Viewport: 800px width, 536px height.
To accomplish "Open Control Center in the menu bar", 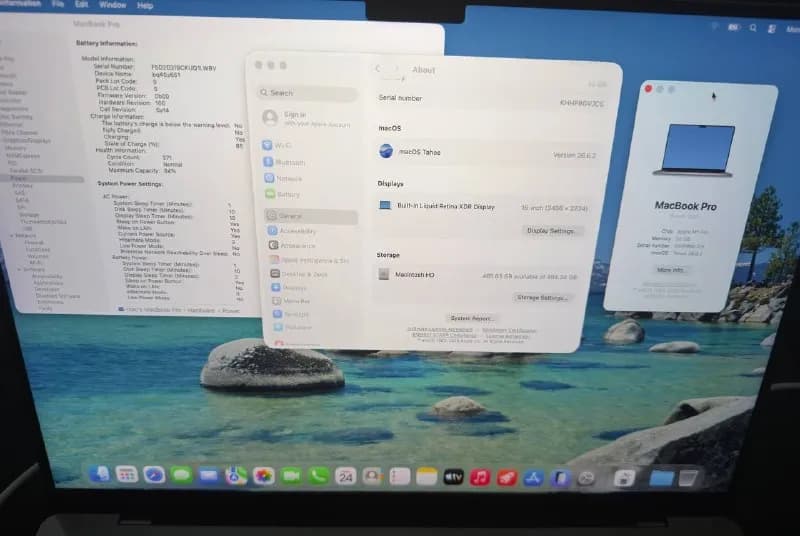I will click(x=772, y=29).
